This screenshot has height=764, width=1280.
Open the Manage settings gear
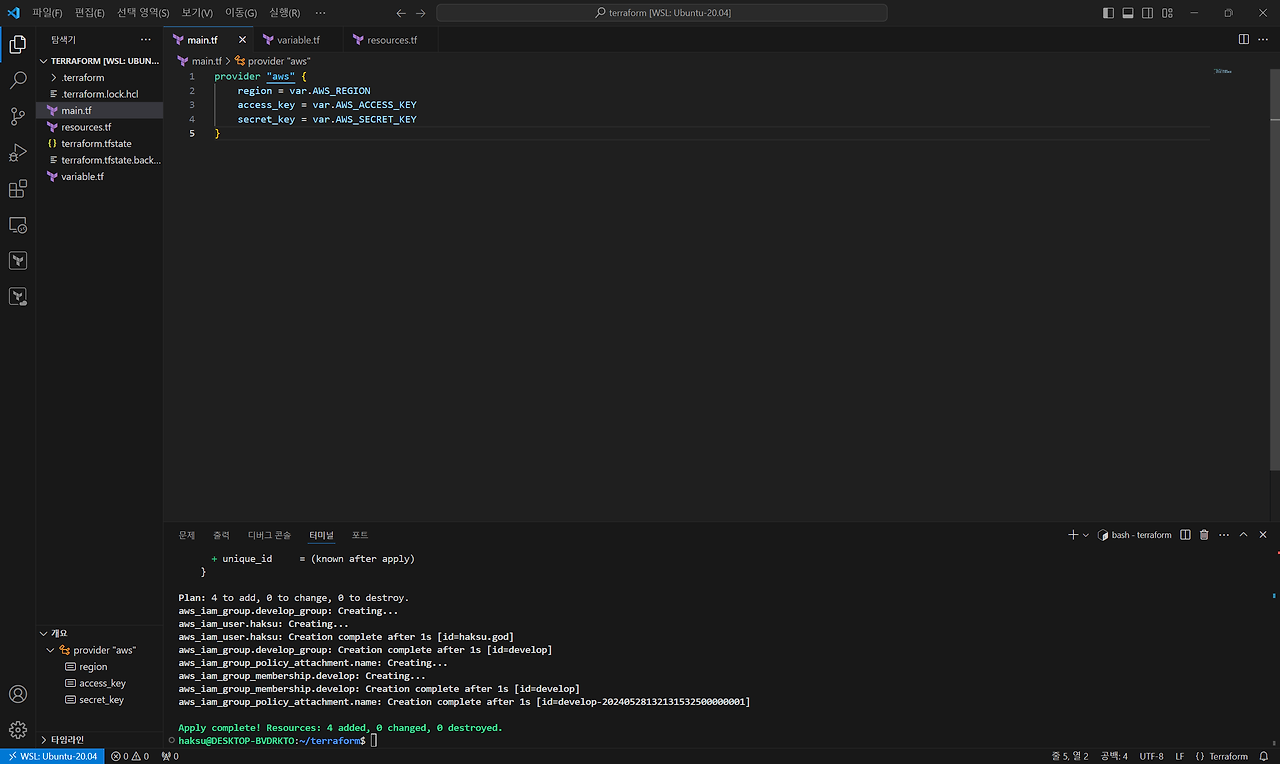click(x=17, y=730)
